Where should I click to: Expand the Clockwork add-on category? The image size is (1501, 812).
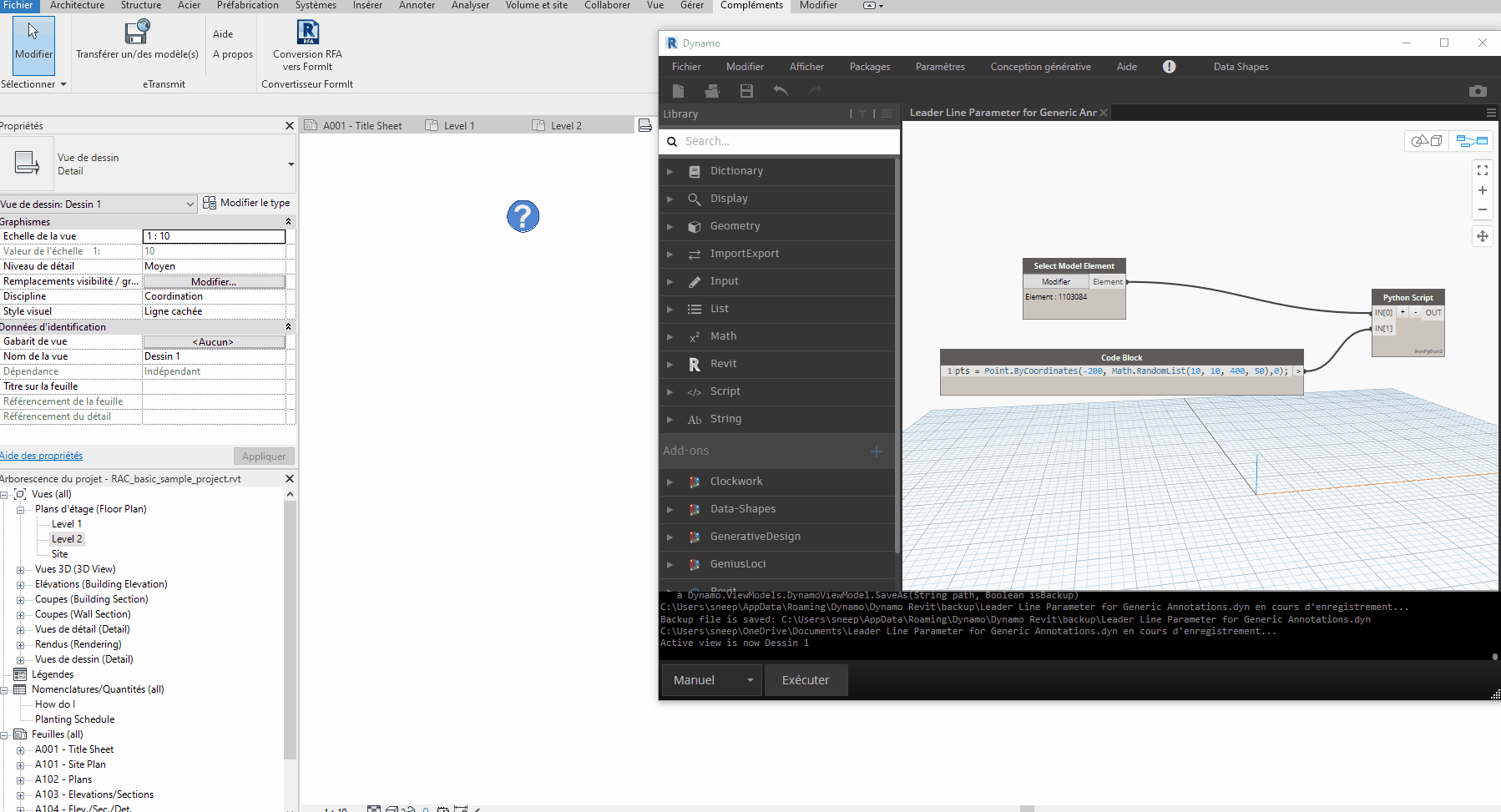(670, 482)
